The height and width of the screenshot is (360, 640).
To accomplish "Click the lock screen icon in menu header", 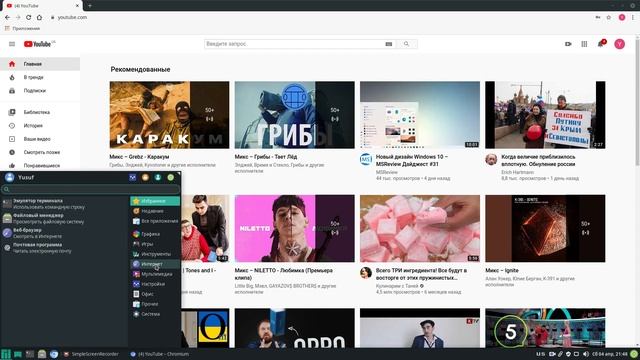I will tap(145, 177).
